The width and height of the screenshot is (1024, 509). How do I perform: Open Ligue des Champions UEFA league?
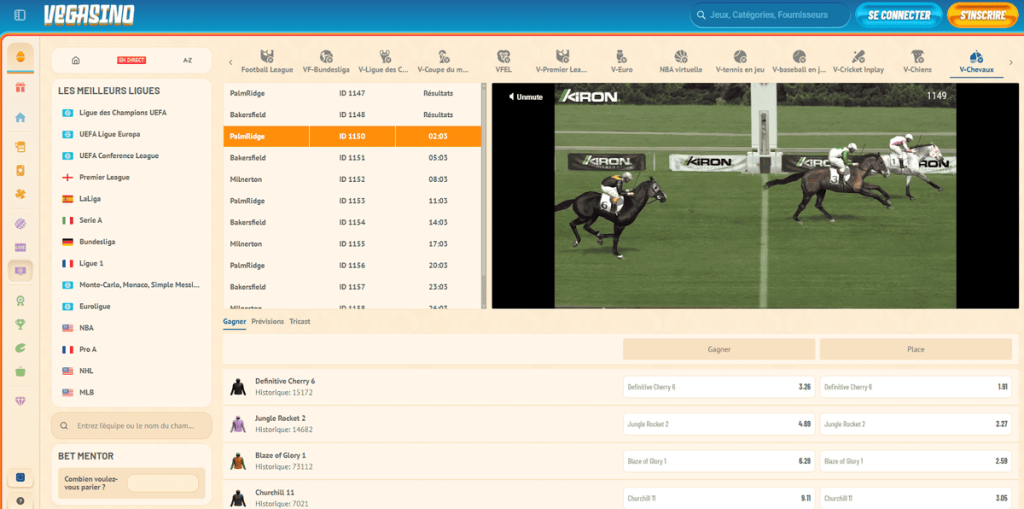[123, 112]
